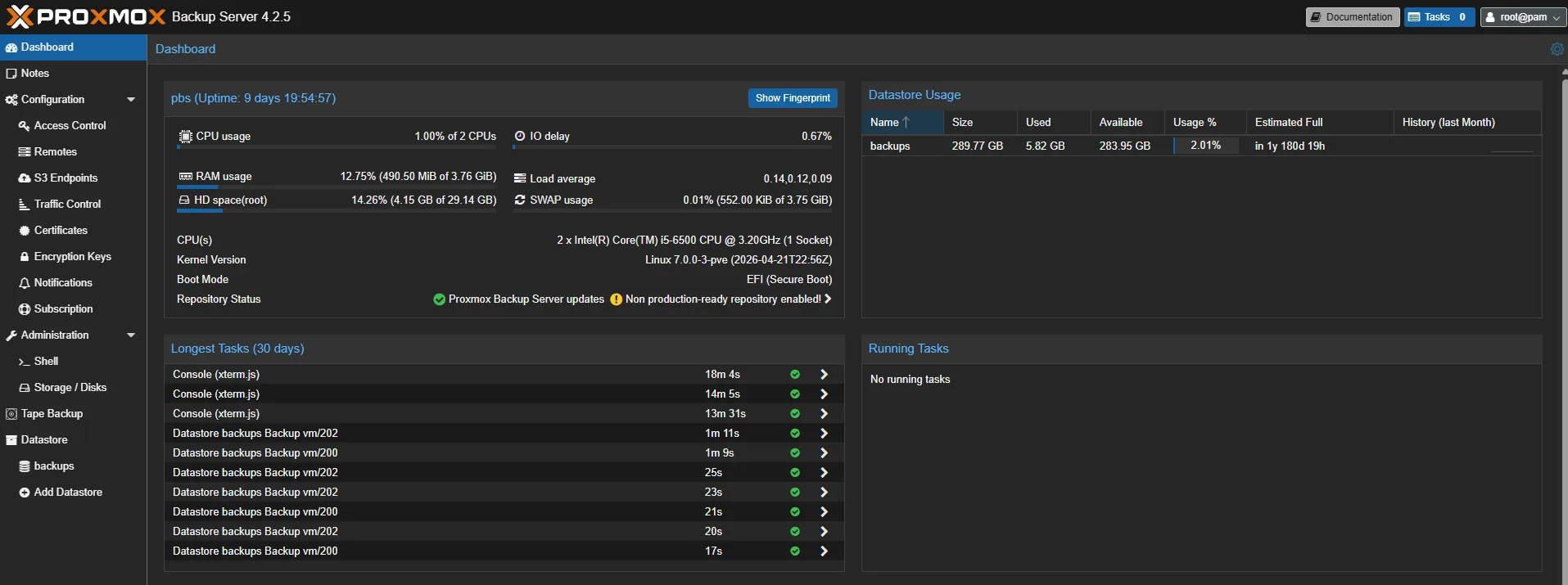1568x585 pixels.
Task: Open details of the 25s backup task
Action: point(824,473)
